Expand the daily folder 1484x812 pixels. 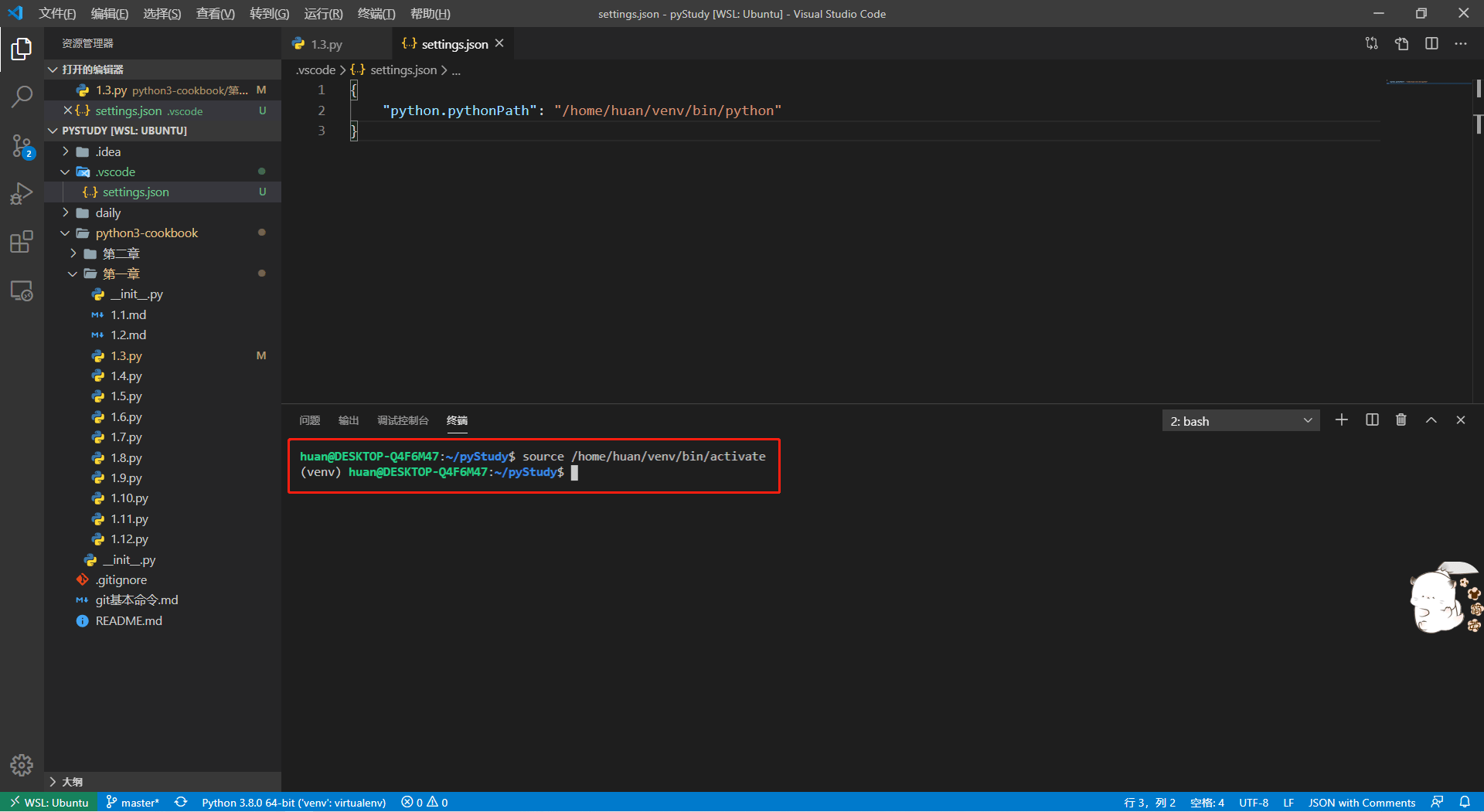click(107, 212)
